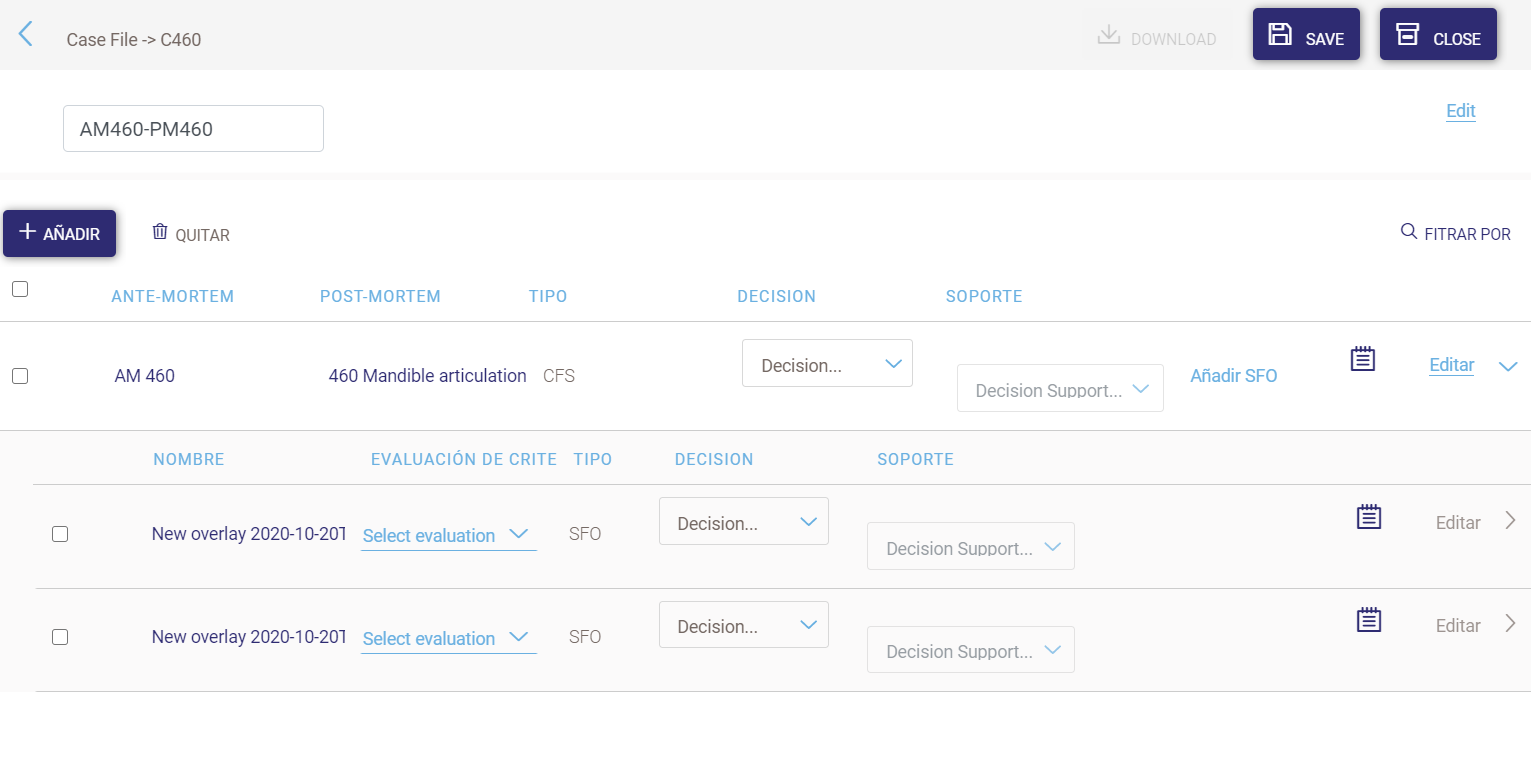Toggle the select-all header checkbox

20,289
